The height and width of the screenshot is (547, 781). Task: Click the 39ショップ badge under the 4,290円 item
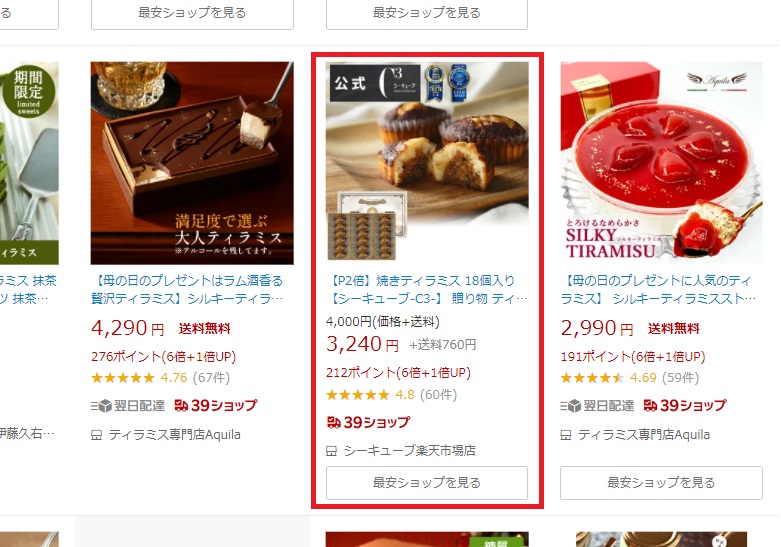pos(216,406)
